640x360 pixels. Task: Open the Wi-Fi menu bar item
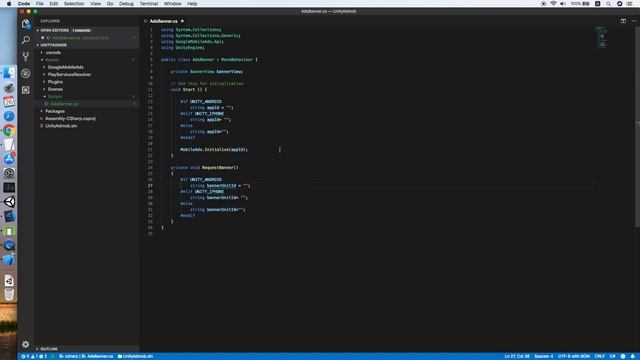click(553, 4)
